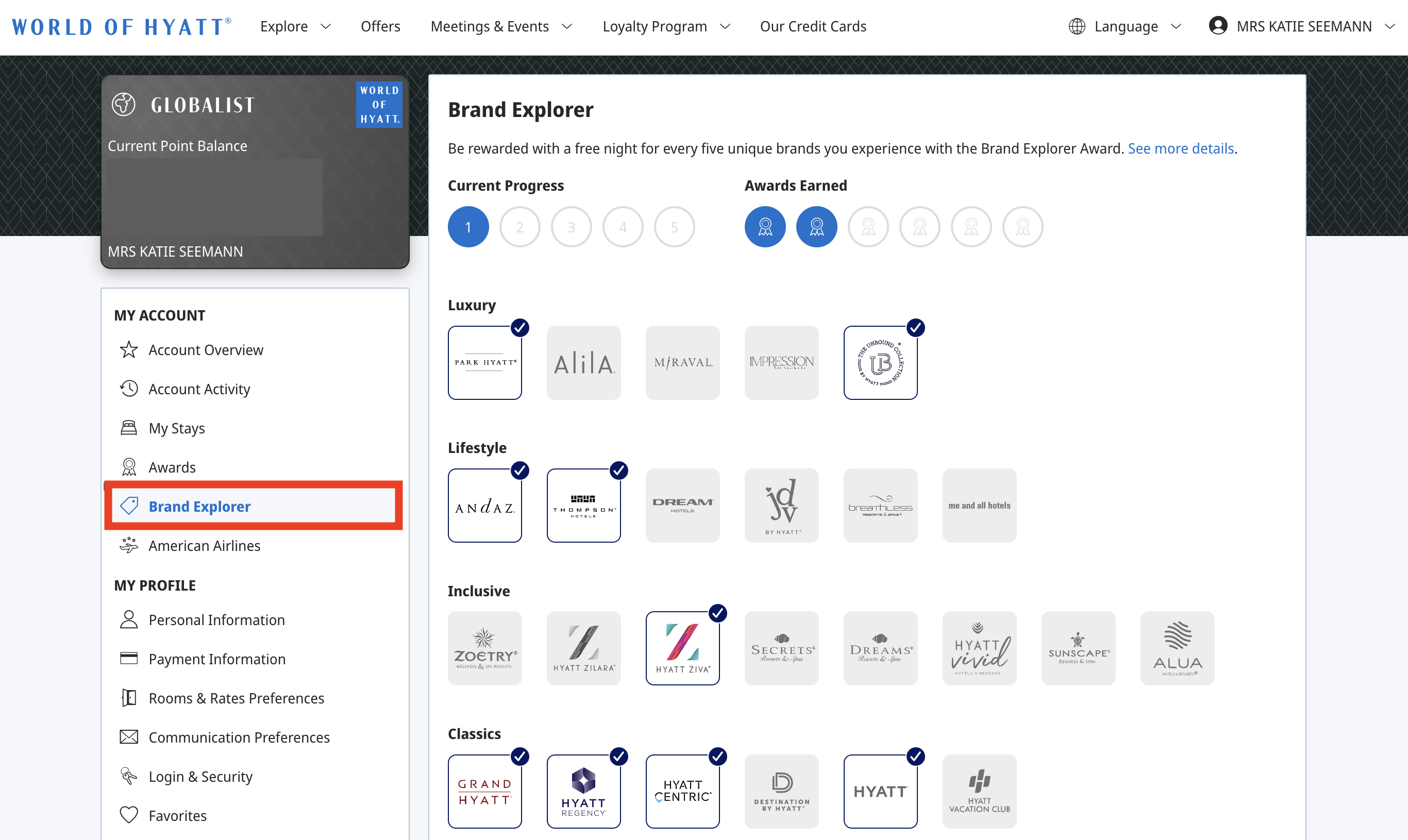Click progress step circle 1

click(x=468, y=227)
